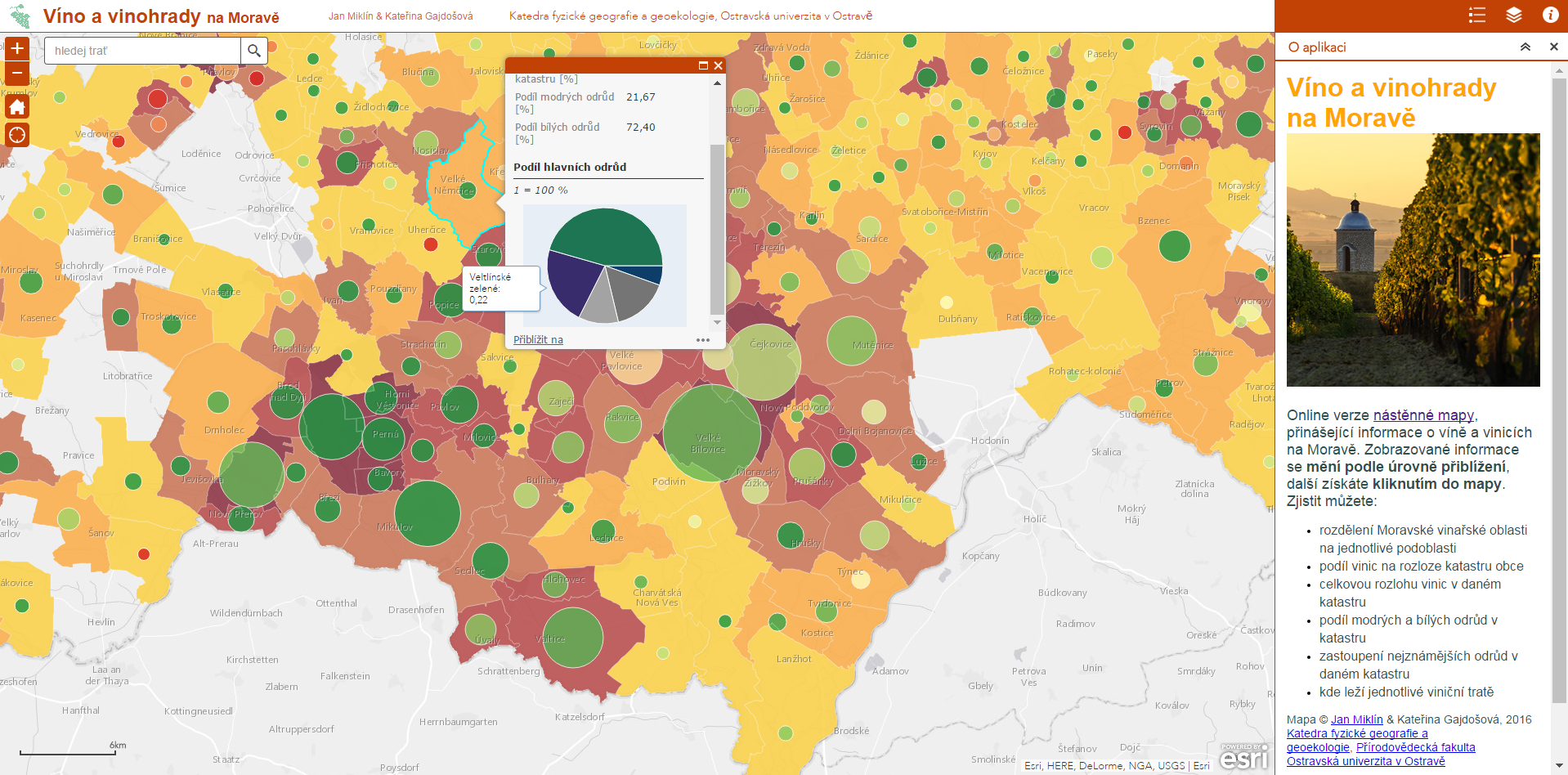
Task: Maximize the map popup window
Action: point(703,65)
